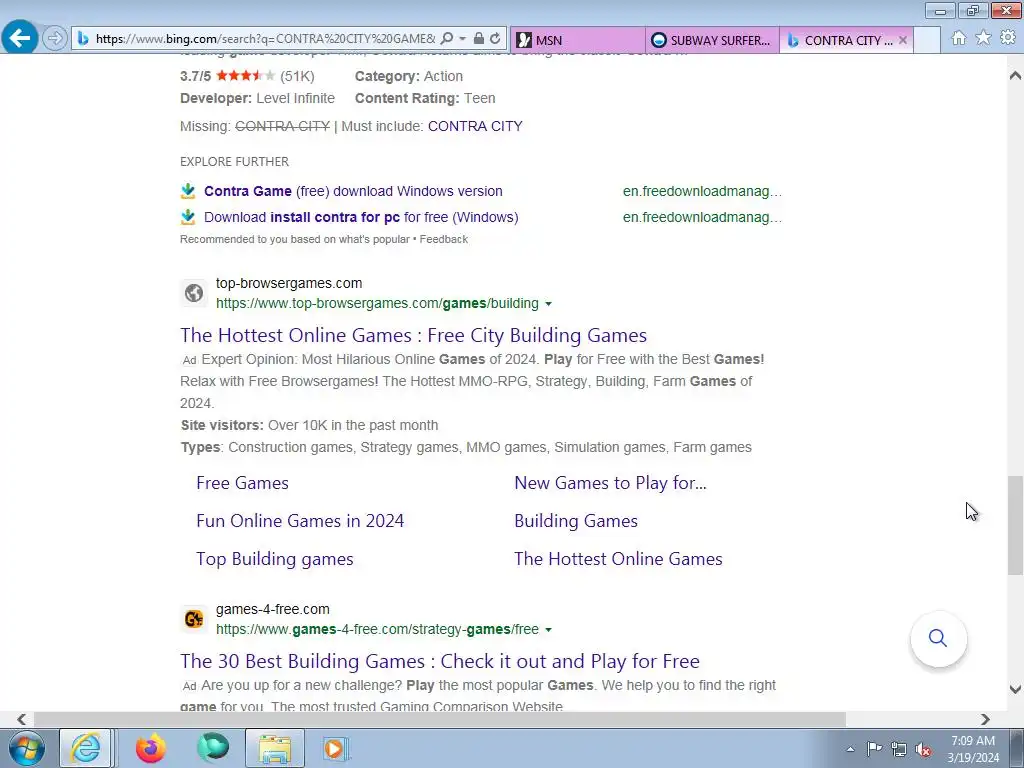Open The Hottest Online Games result title

pos(413,335)
